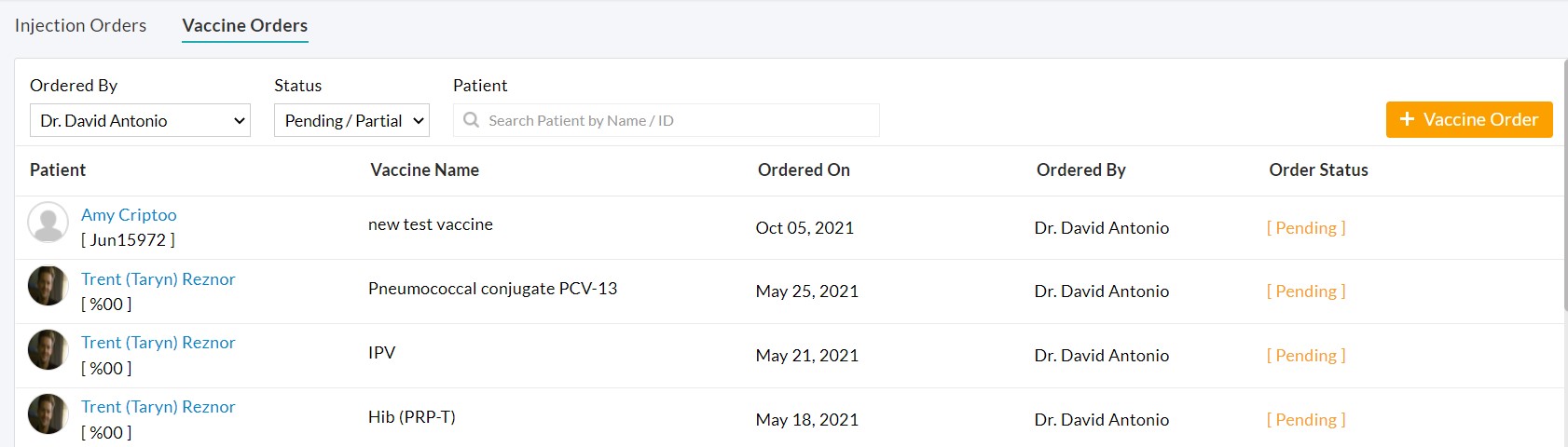The width and height of the screenshot is (1568, 447).
Task: Click Pending status for the IPV order
Action: pyautogui.click(x=1306, y=356)
